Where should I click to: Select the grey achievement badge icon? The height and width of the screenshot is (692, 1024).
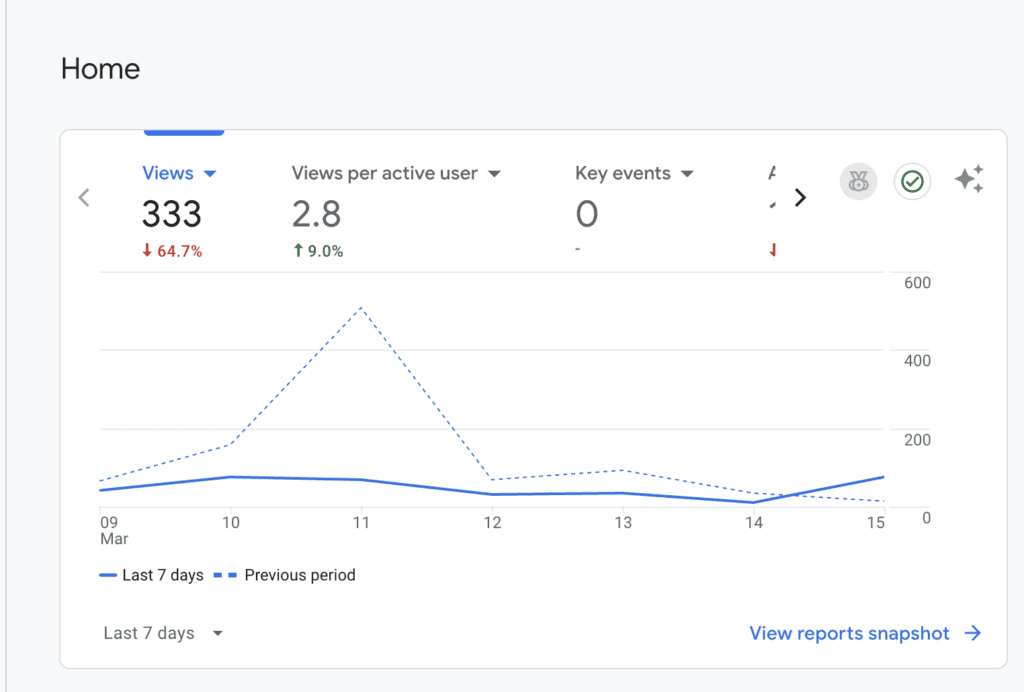(858, 181)
